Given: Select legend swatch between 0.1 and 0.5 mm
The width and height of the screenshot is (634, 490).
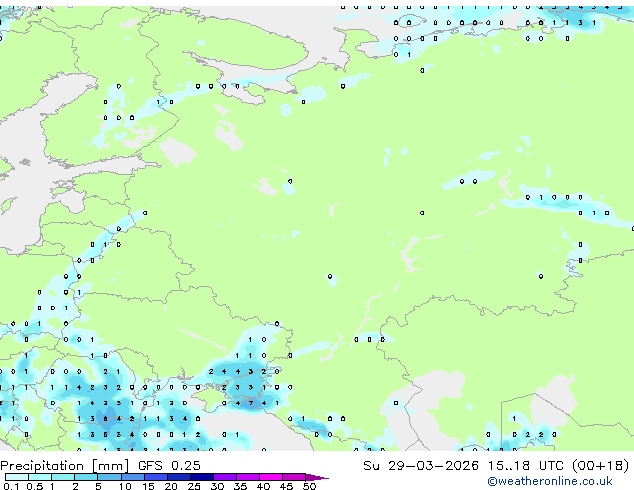Looking at the screenshot, I should pyautogui.click(x=17, y=477).
